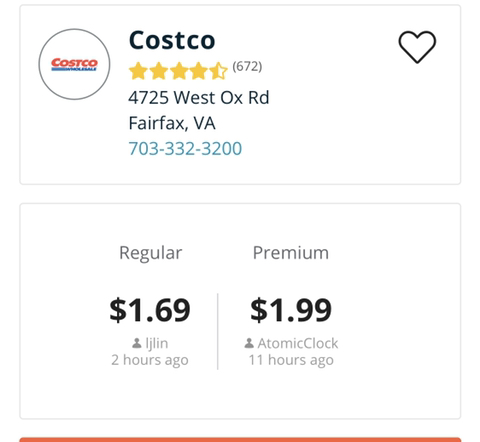Tap the 2 hours ago timestamp
This screenshot has width=480, height=442.
tap(150, 360)
